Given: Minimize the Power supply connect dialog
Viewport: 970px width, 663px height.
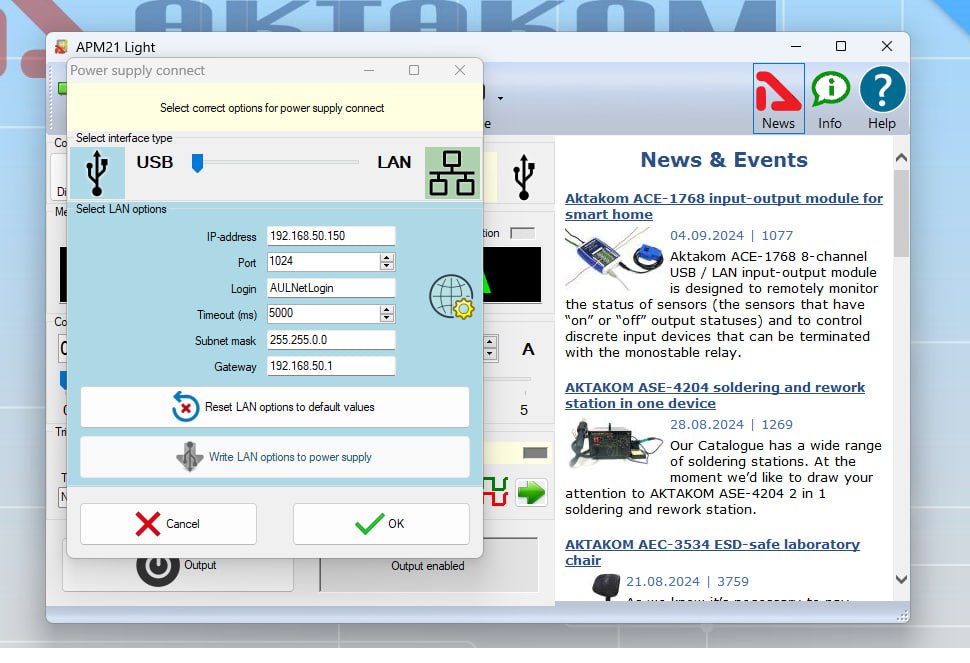Looking at the screenshot, I should [369, 71].
